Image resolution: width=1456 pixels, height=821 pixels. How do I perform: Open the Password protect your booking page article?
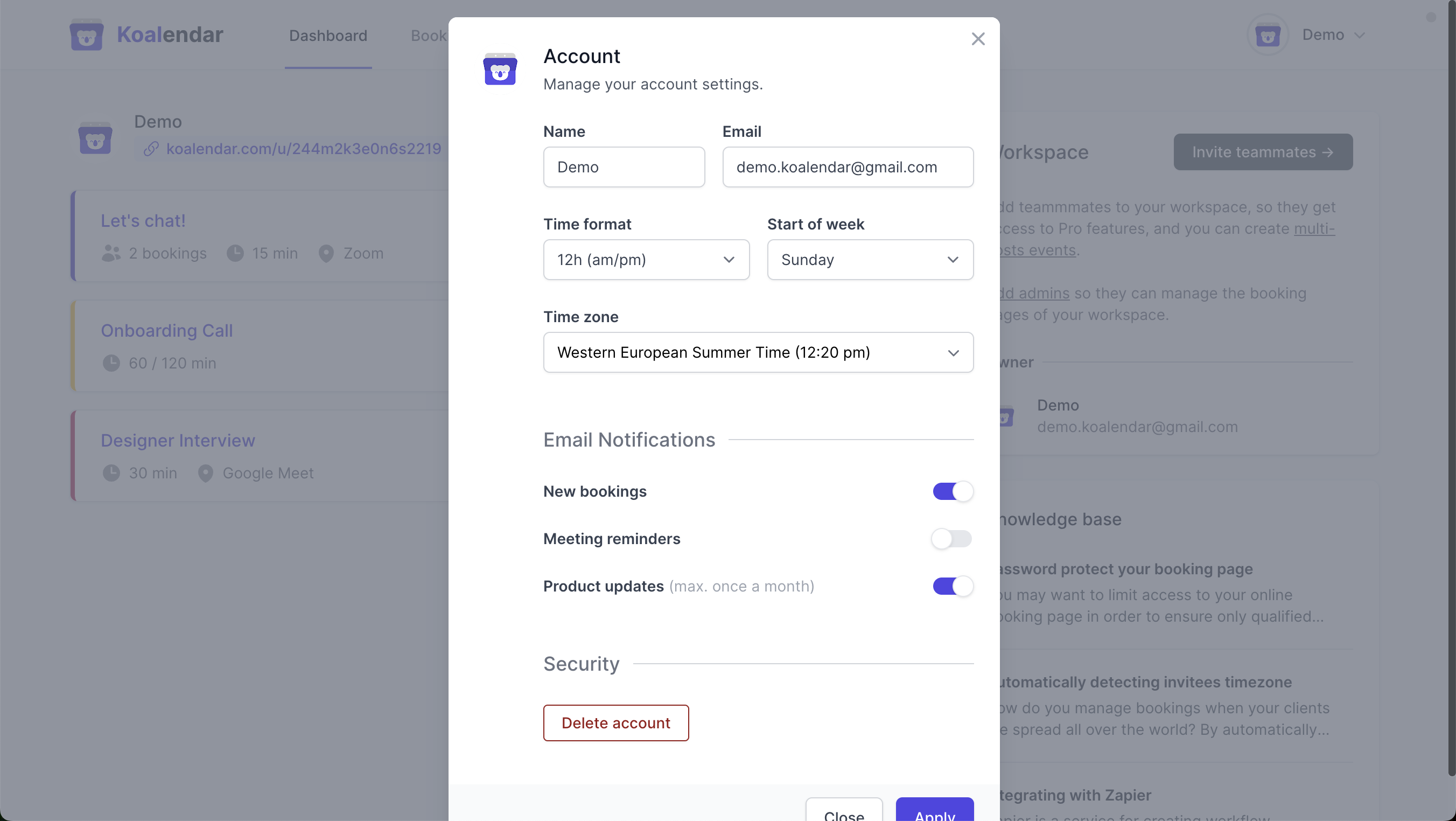pos(1126,569)
